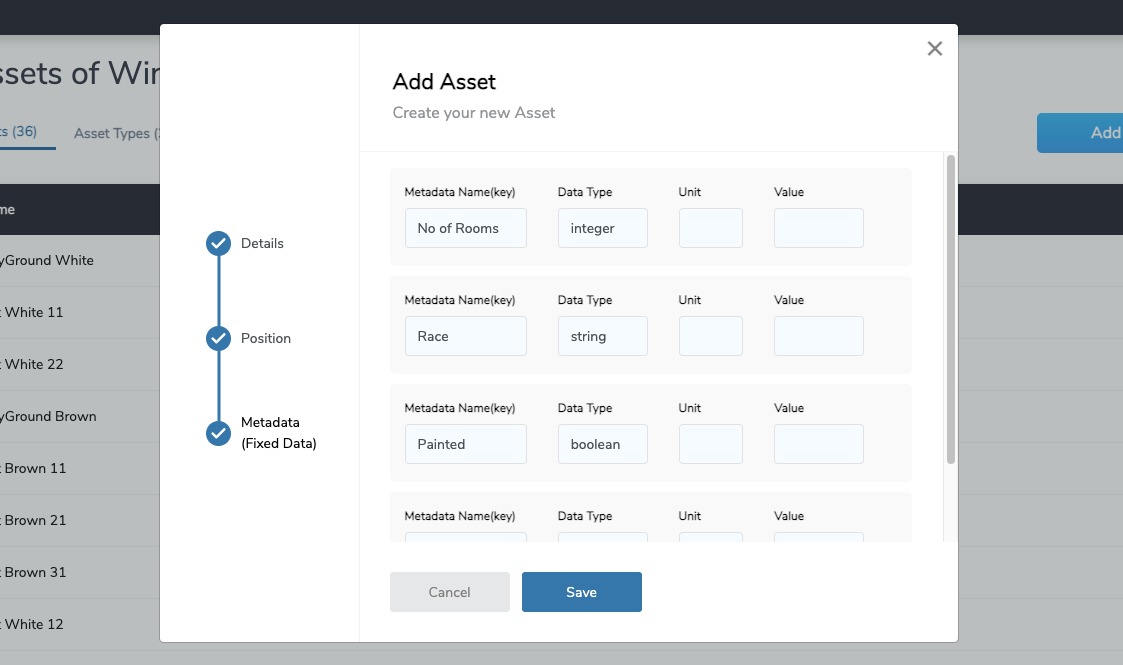This screenshot has height=665, width=1123.
Task: Click the Unit field in No of Rooms row
Action: point(710,228)
